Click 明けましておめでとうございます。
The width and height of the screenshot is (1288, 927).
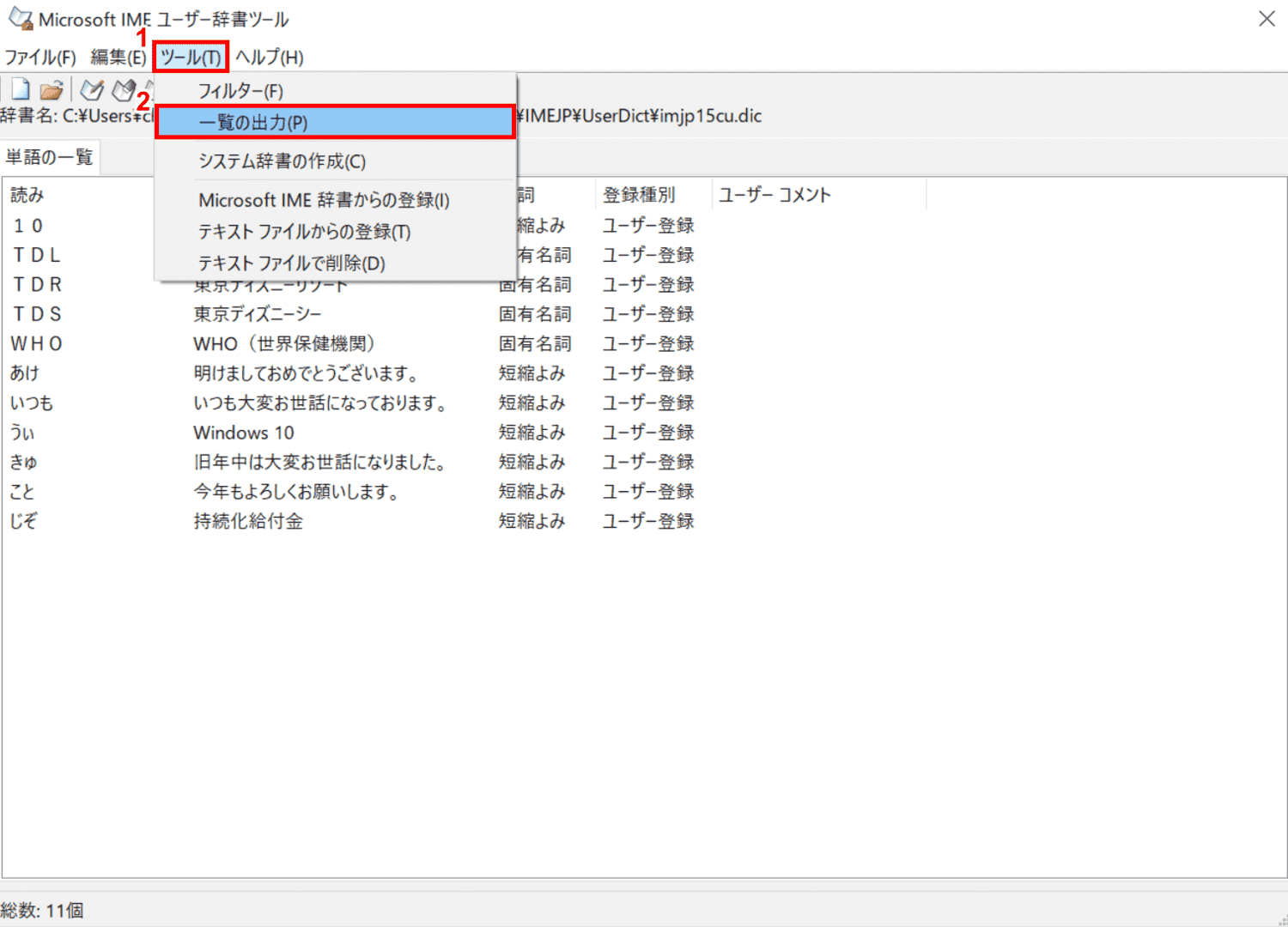[x=307, y=373]
